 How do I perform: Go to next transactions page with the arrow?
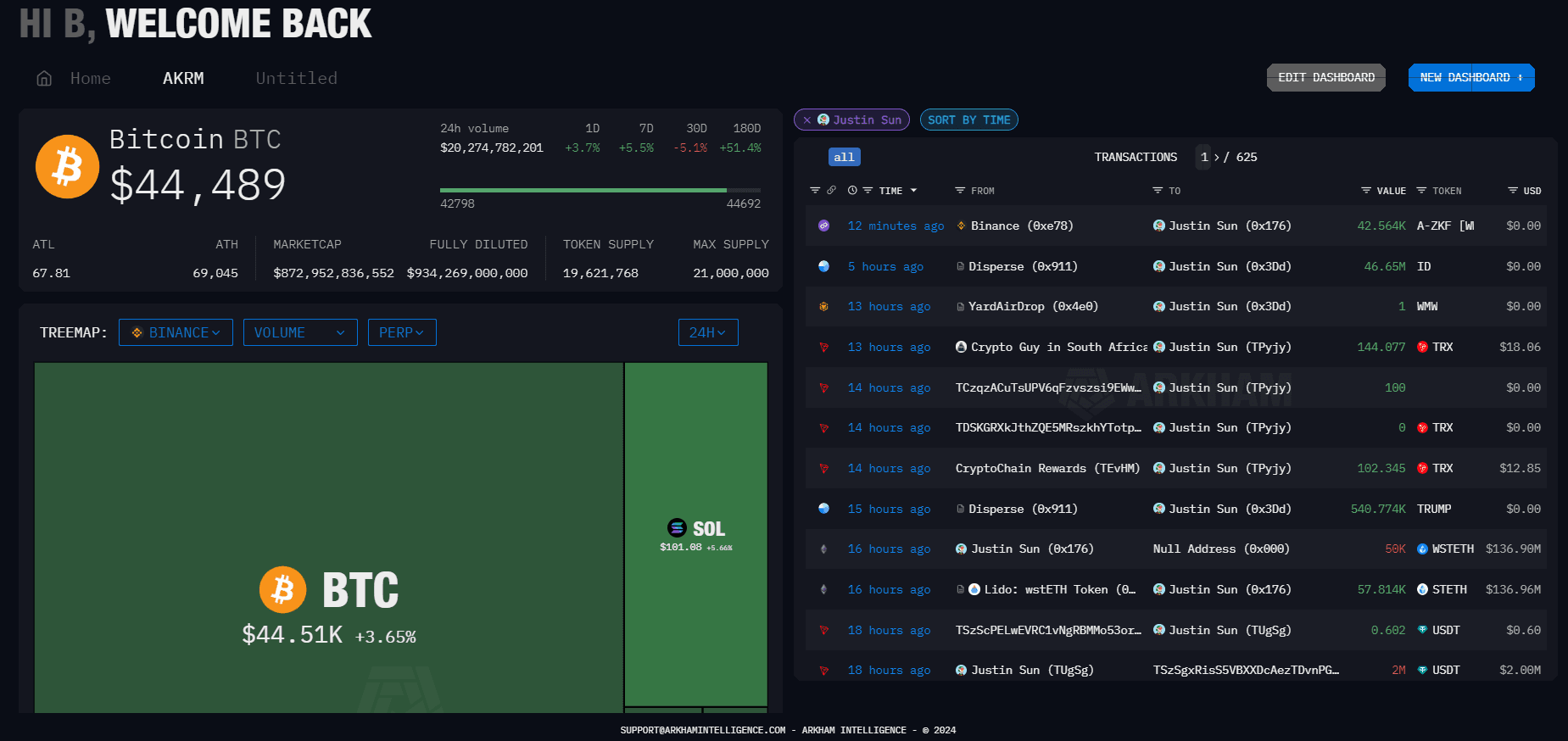click(x=1216, y=157)
